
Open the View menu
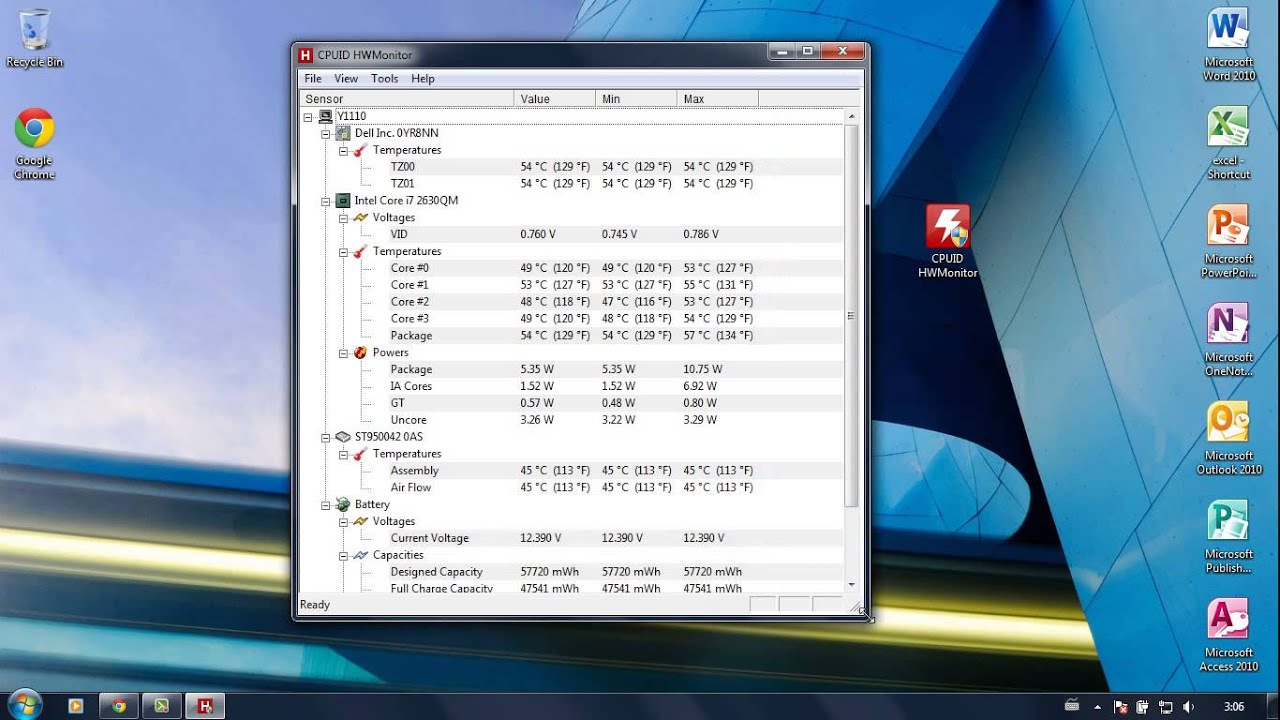click(x=346, y=78)
